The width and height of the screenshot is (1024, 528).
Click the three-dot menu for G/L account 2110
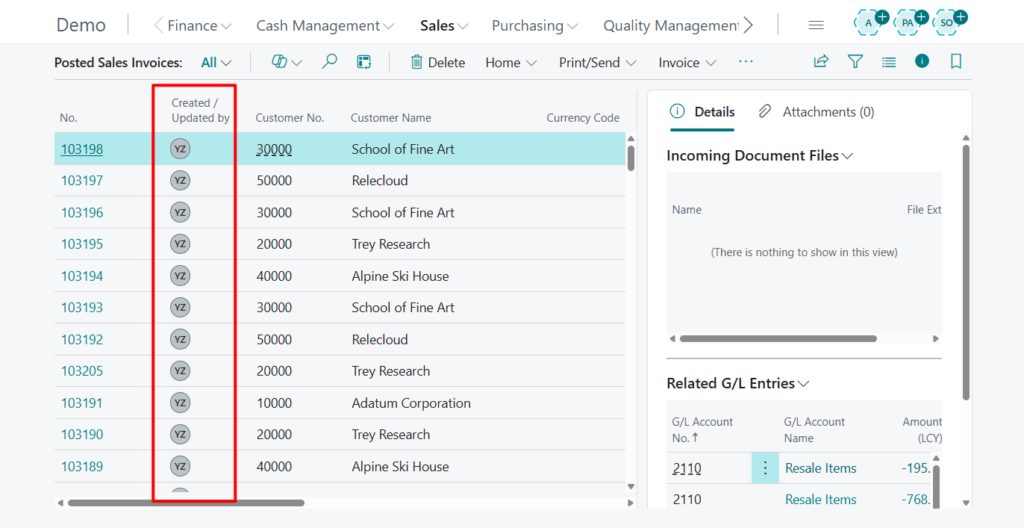click(x=765, y=468)
